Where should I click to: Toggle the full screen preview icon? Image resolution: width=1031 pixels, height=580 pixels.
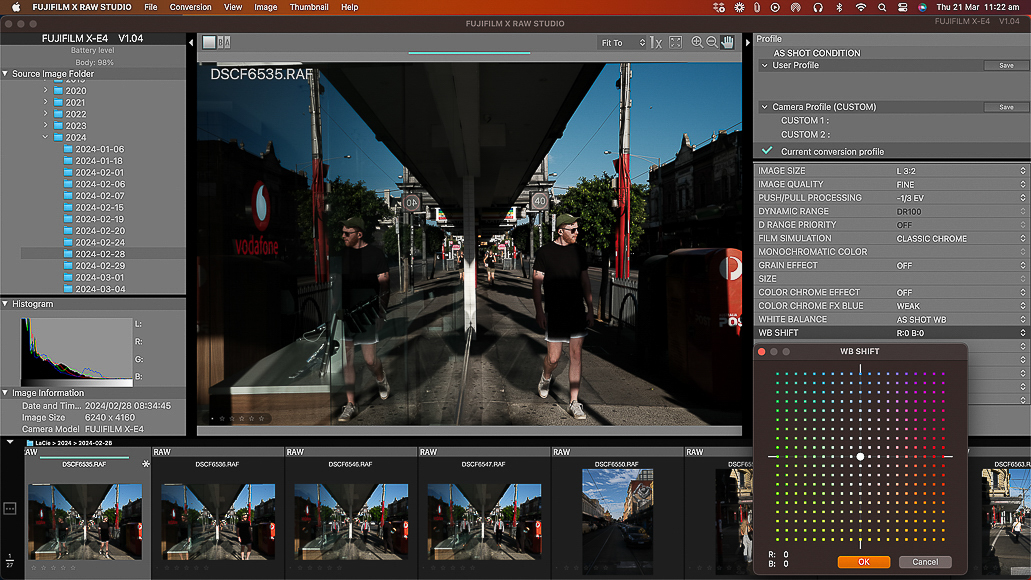click(675, 42)
